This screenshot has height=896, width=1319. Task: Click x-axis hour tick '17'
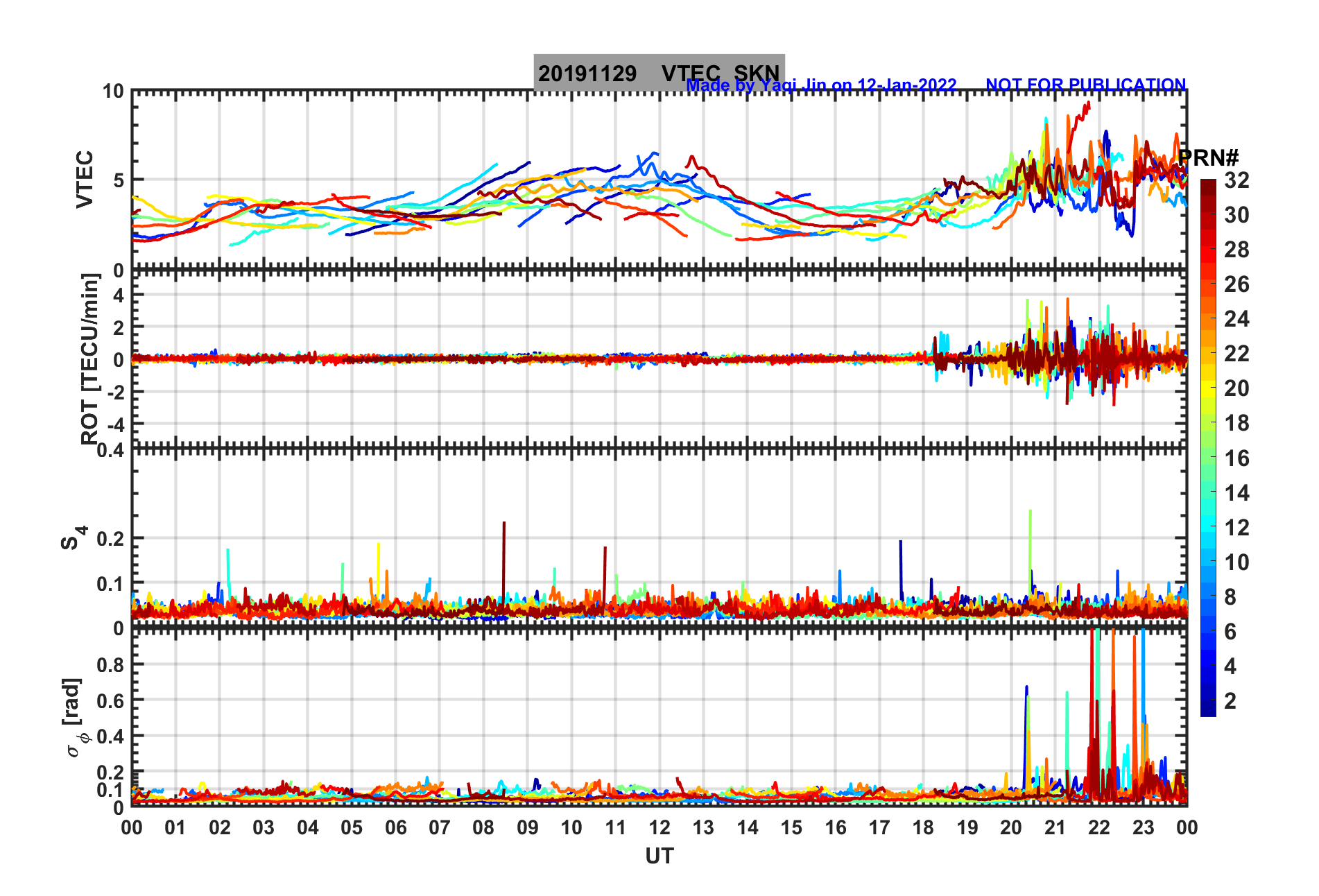(879, 827)
